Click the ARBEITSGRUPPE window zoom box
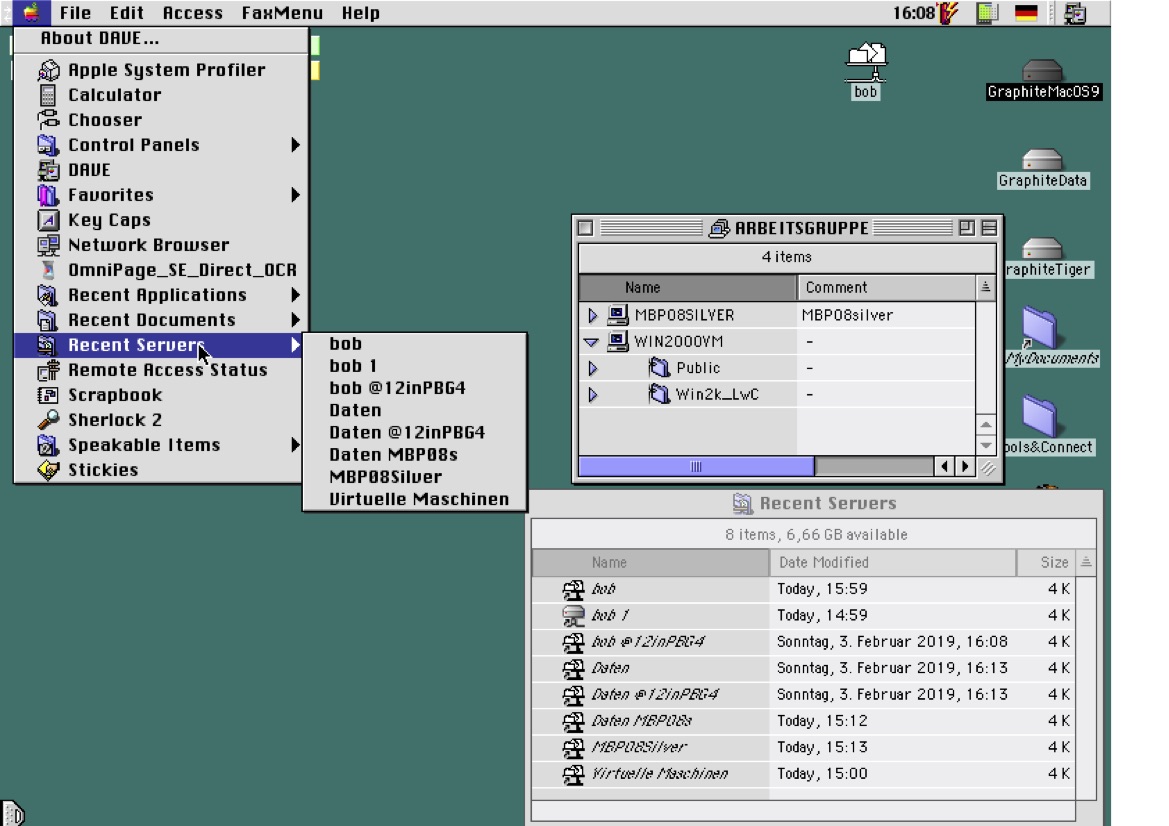This screenshot has height=826, width=1169. (x=967, y=228)
